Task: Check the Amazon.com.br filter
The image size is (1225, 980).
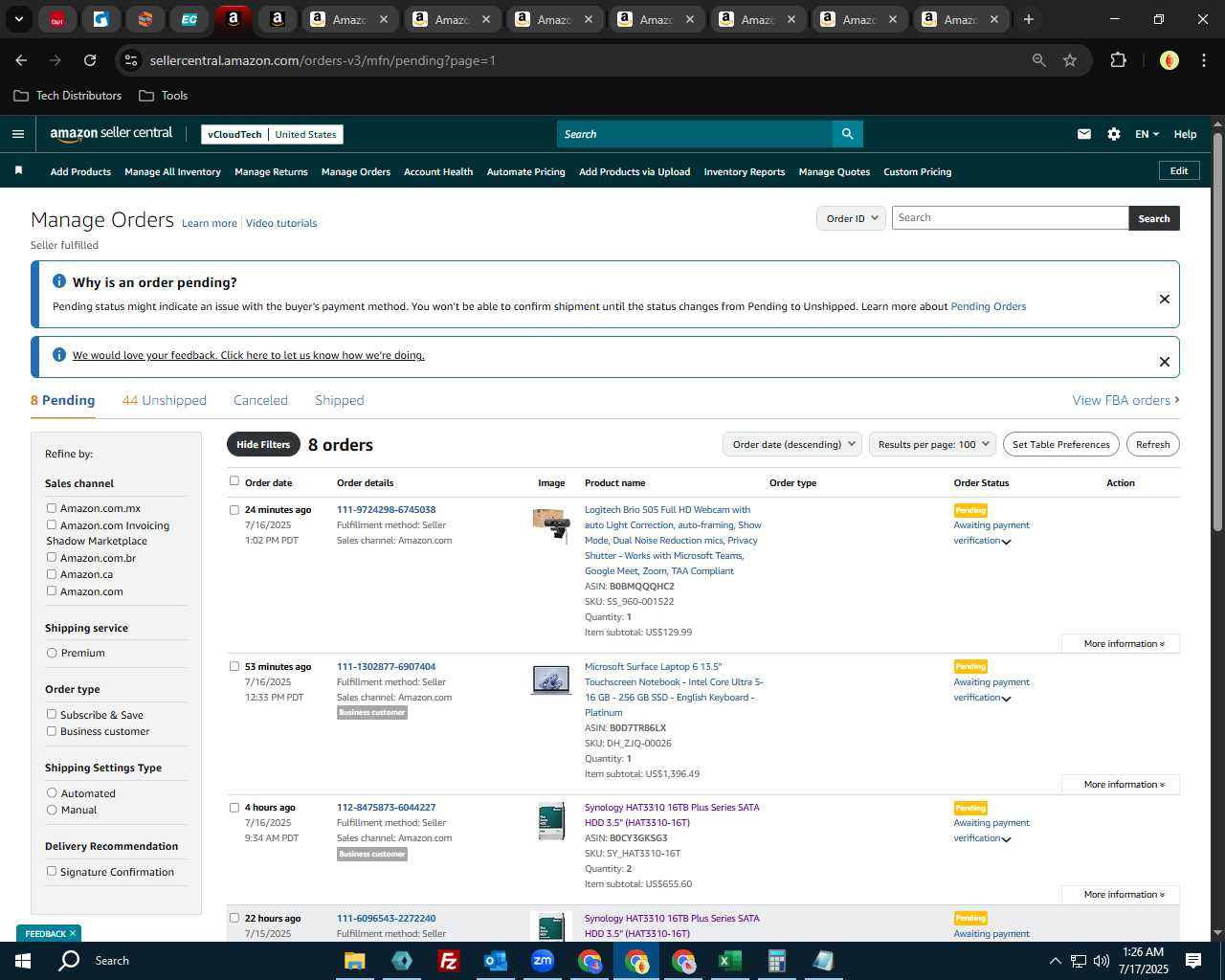Action: pos(52,557)
